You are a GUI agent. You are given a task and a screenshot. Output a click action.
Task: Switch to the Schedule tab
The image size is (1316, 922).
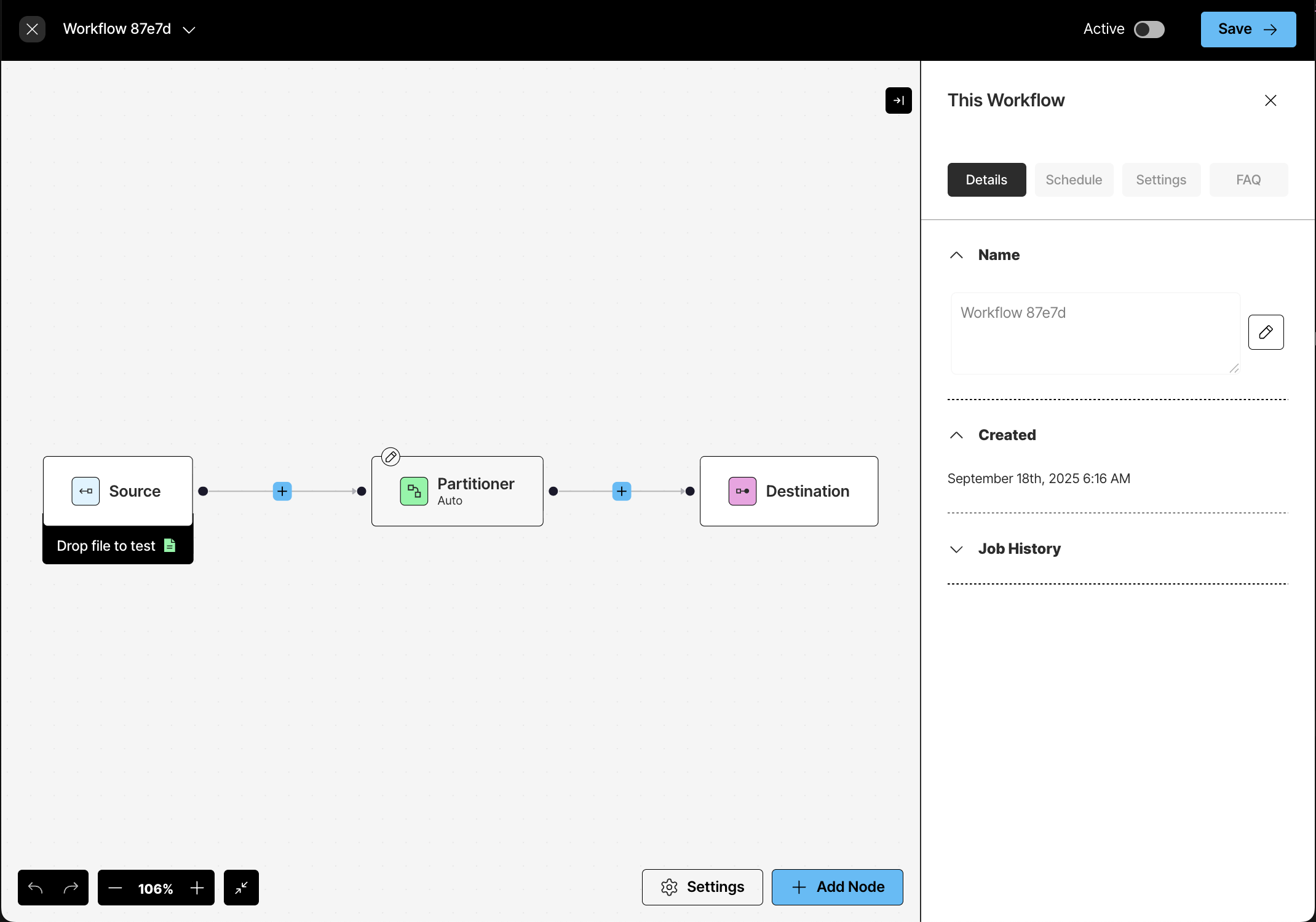[1074, 179]
